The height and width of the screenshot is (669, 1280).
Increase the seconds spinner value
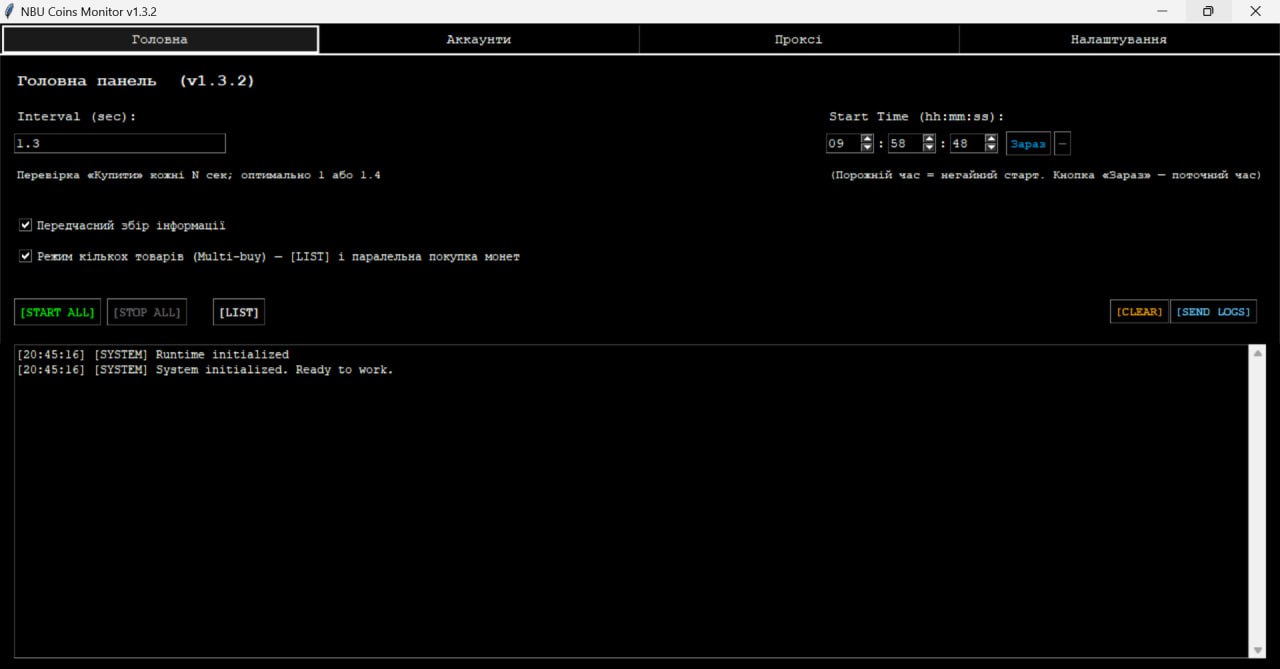pos(991,139)
